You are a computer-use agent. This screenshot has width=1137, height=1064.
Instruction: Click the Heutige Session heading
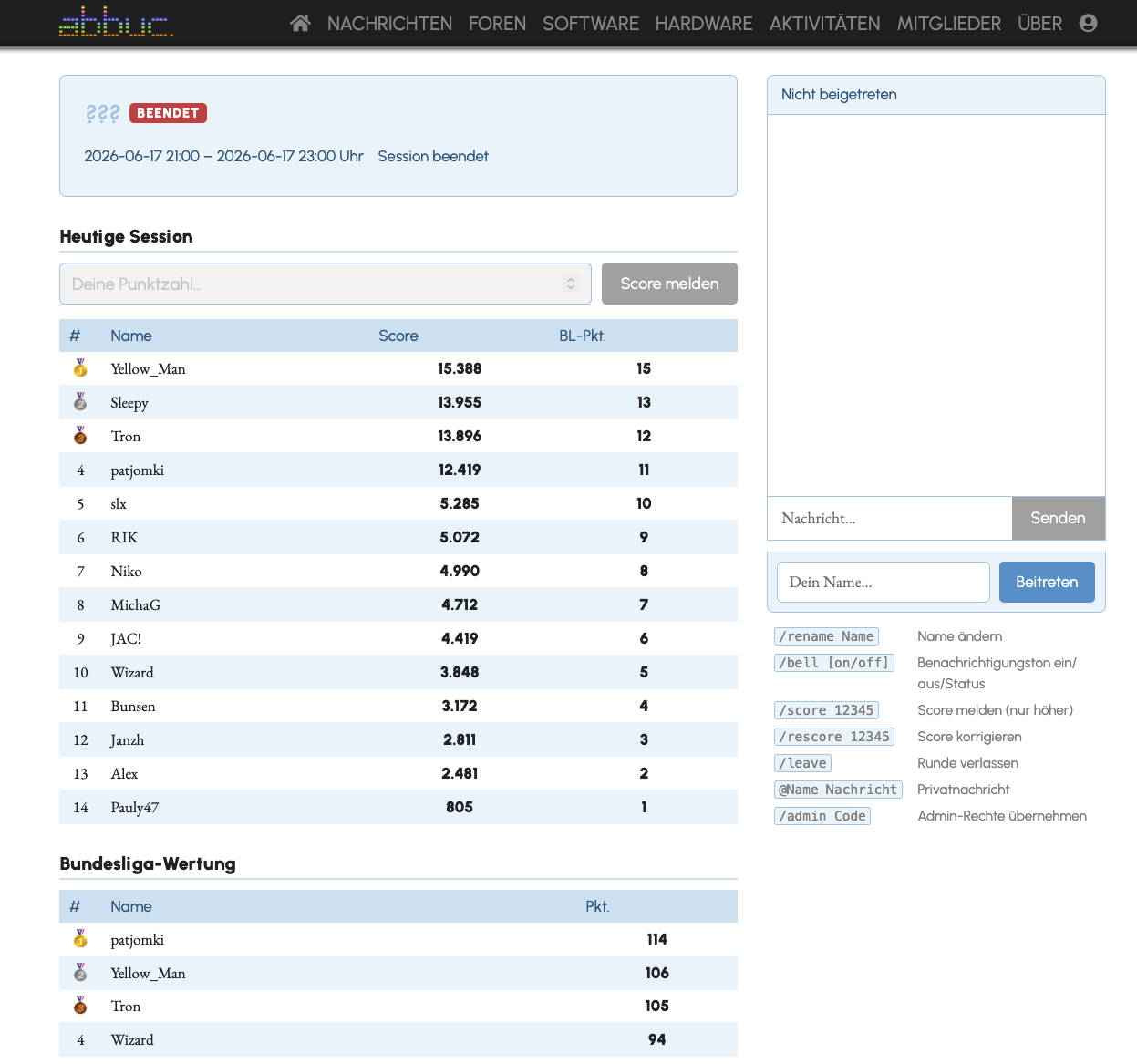[126, 236]
